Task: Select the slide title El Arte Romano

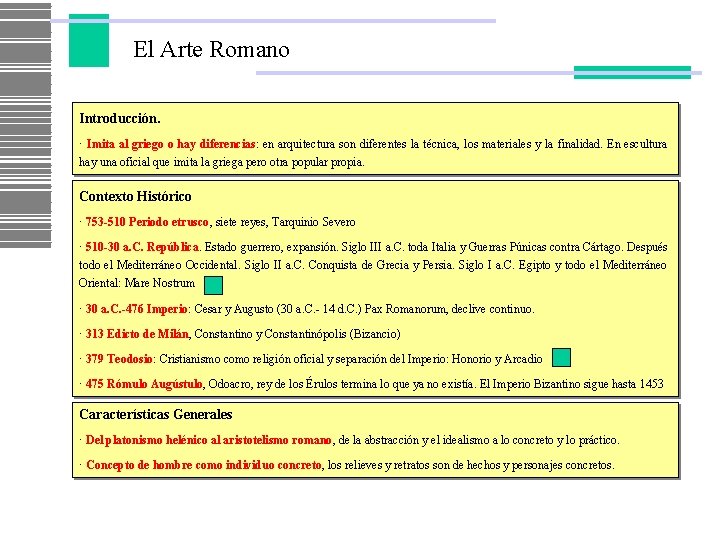Action: tap(211, 50)
